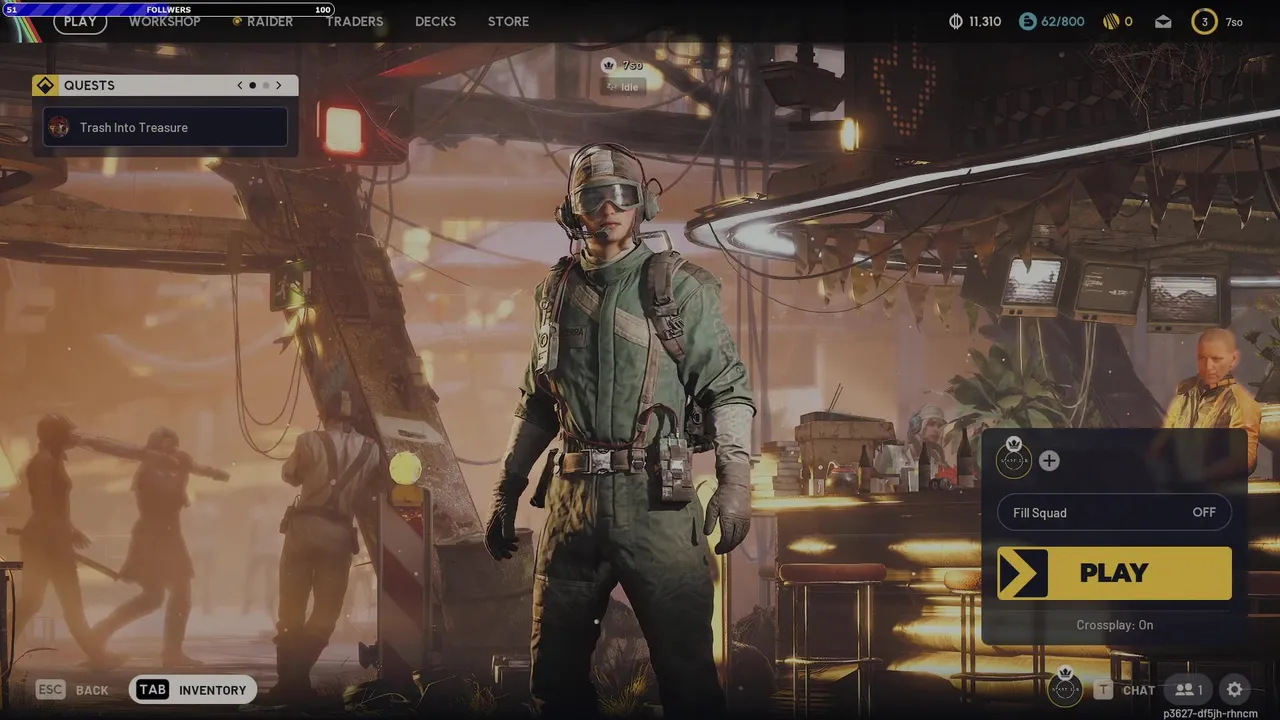Select the first quest page dot
Image resolution: width=1280 pixels, height=720 pixels.
point(252,86)
